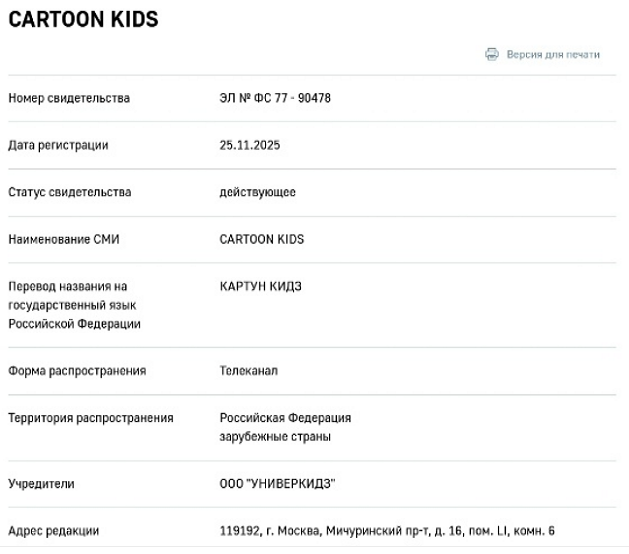
Task: Click the "Учредители" label
Action: (41, 484)
